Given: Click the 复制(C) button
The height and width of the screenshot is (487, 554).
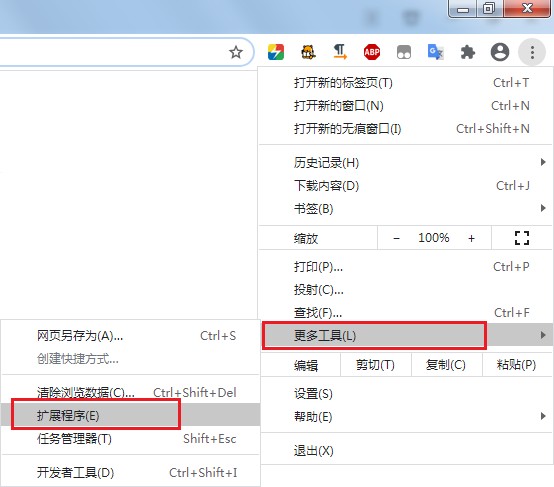Looking at the screenshot, I should pos(446,364).
